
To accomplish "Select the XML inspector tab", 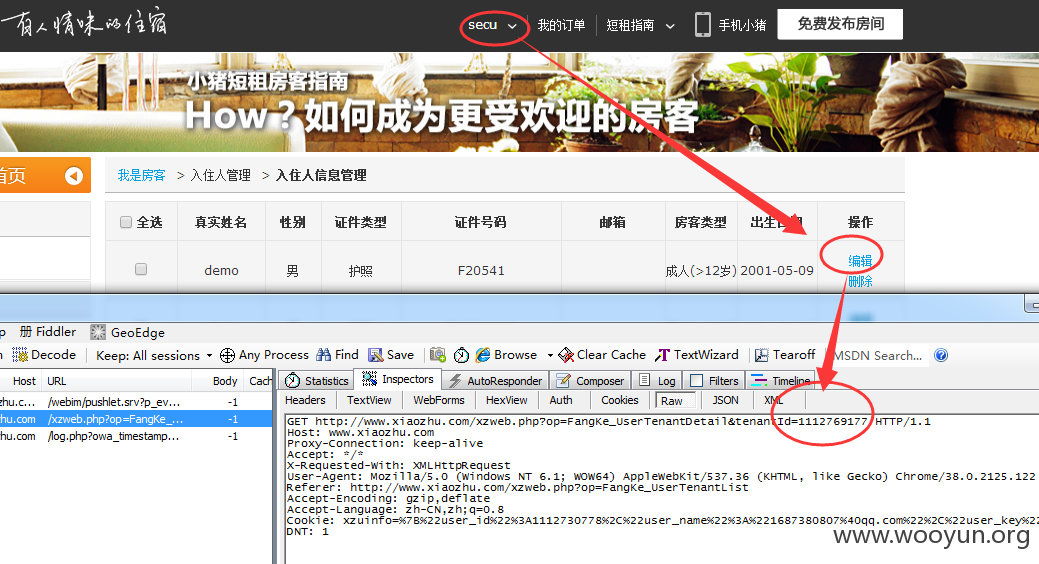I will [773, 400].
